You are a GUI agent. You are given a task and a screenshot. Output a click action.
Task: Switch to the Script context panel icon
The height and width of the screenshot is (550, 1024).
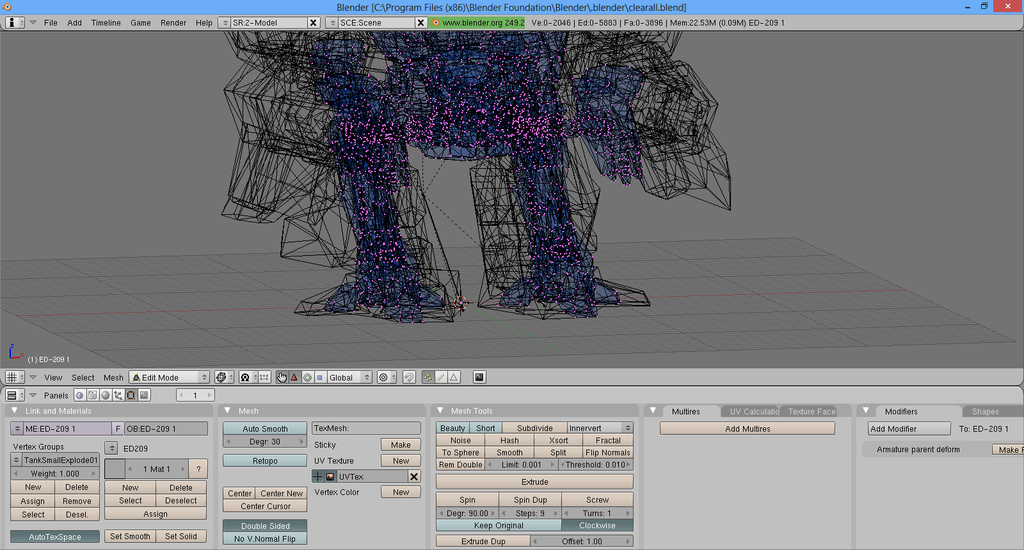tap(93, 395)
